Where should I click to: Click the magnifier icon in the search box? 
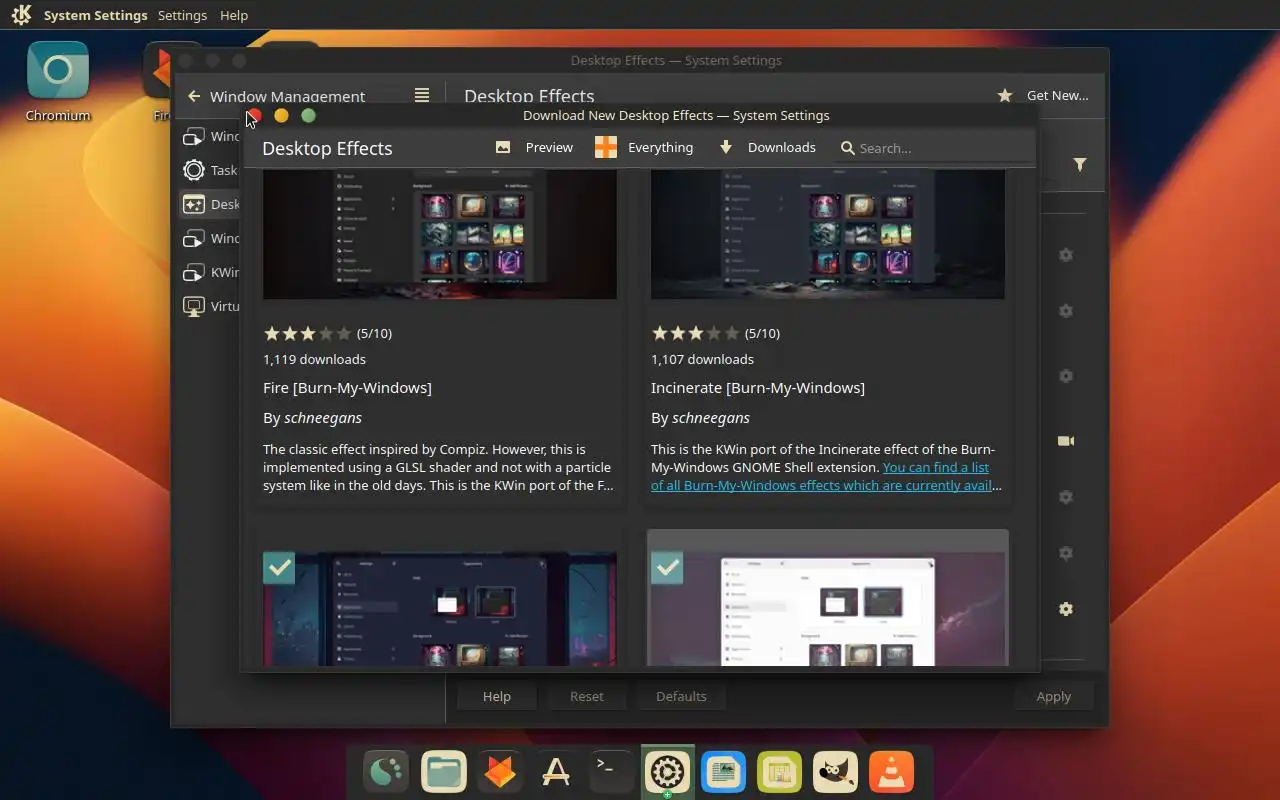tap(848, 148)
